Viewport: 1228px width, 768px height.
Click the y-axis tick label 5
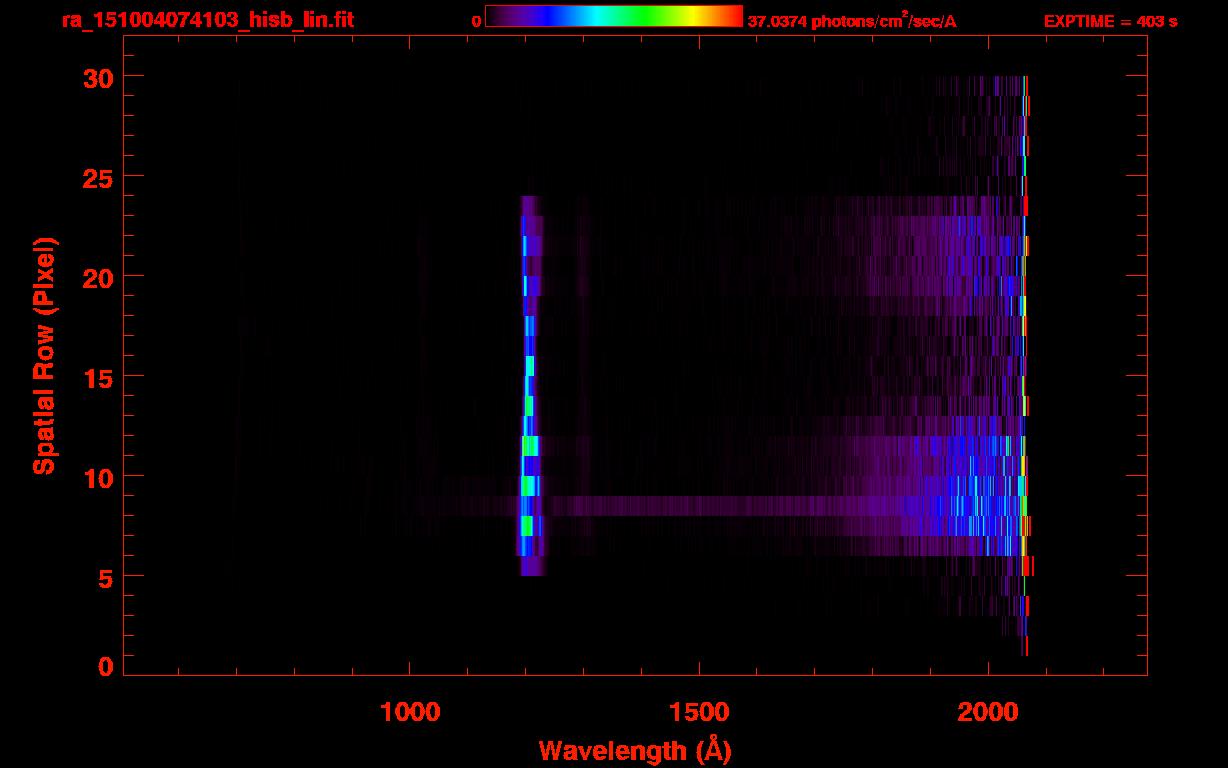pyautogui.click(x=105, y=577)
